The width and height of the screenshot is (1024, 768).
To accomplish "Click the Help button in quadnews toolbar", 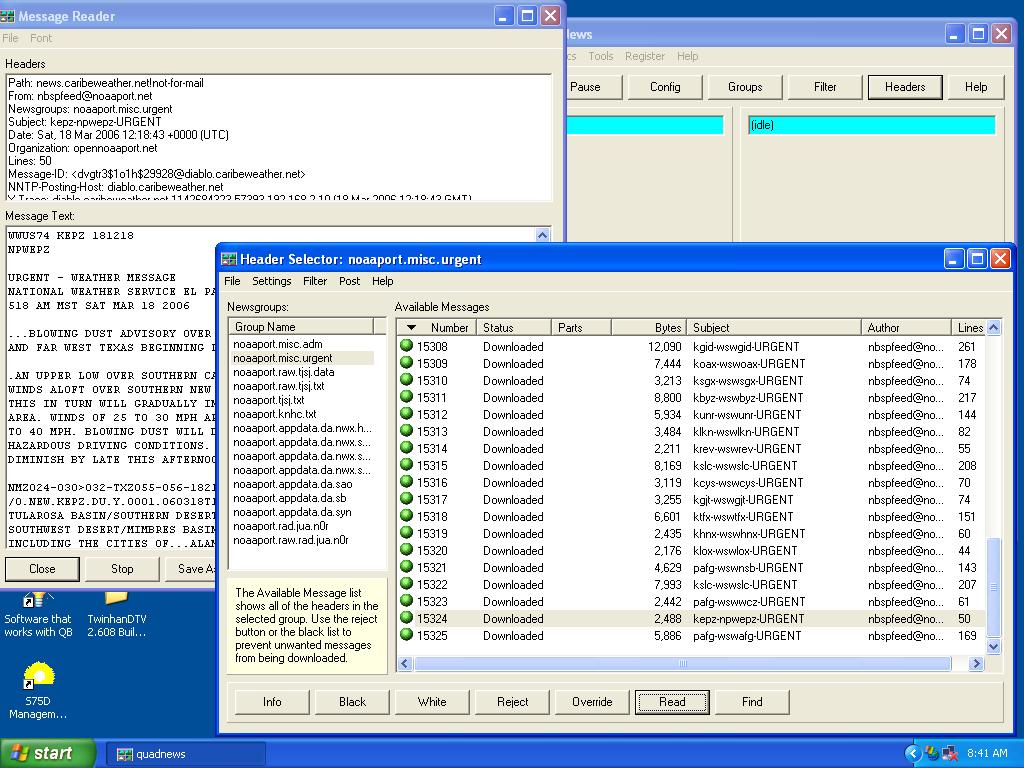I will [976, 87].
